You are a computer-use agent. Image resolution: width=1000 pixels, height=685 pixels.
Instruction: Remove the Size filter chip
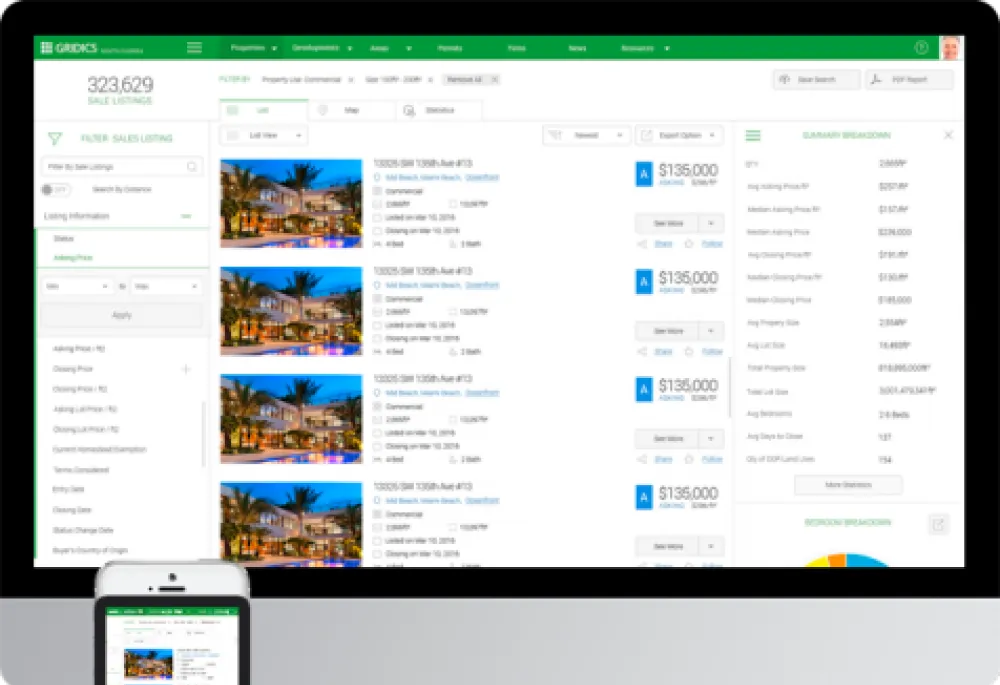(430, 80)
